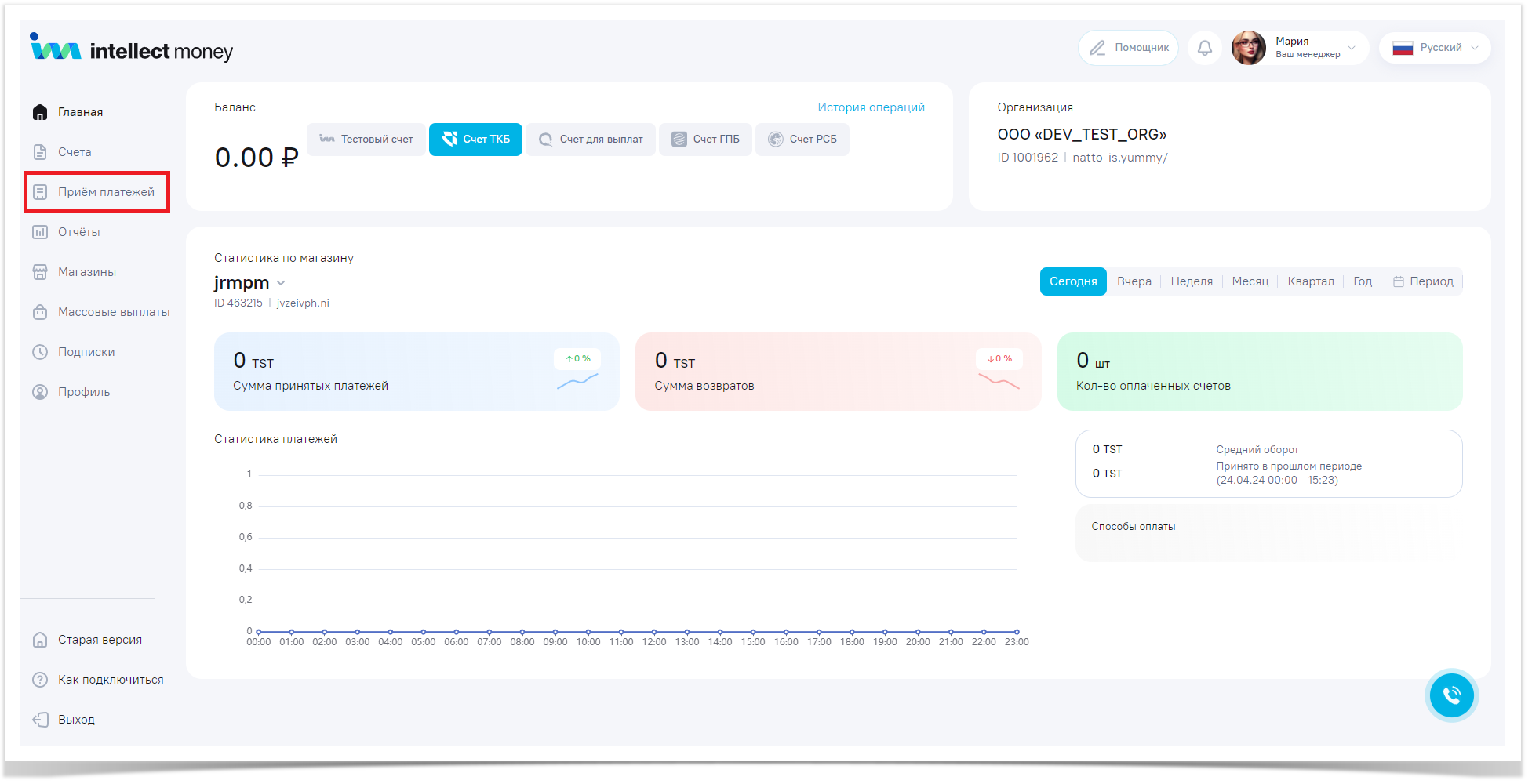
Task: Switch statistics to Месяц tab
Action: [1250, 281]
